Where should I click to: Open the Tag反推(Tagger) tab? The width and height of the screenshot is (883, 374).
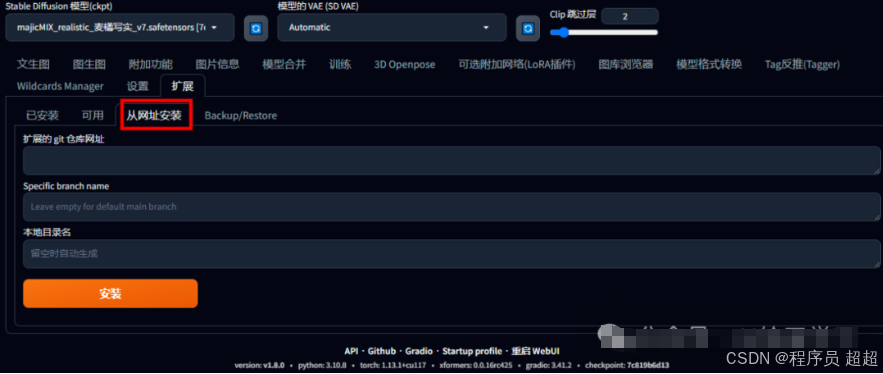tap(802, 64)
